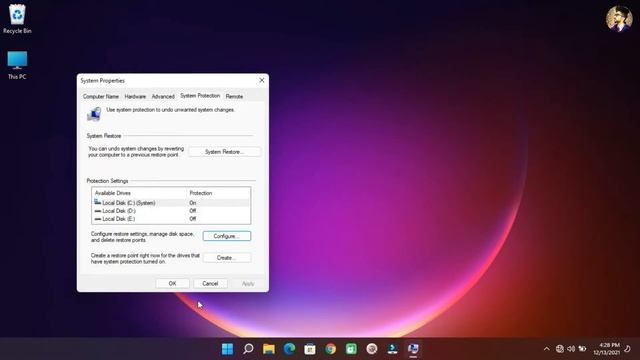The width and height of the screenshot is (640, 360).
Task: Click the battery icon in system tray
Action: click(582, 349)
